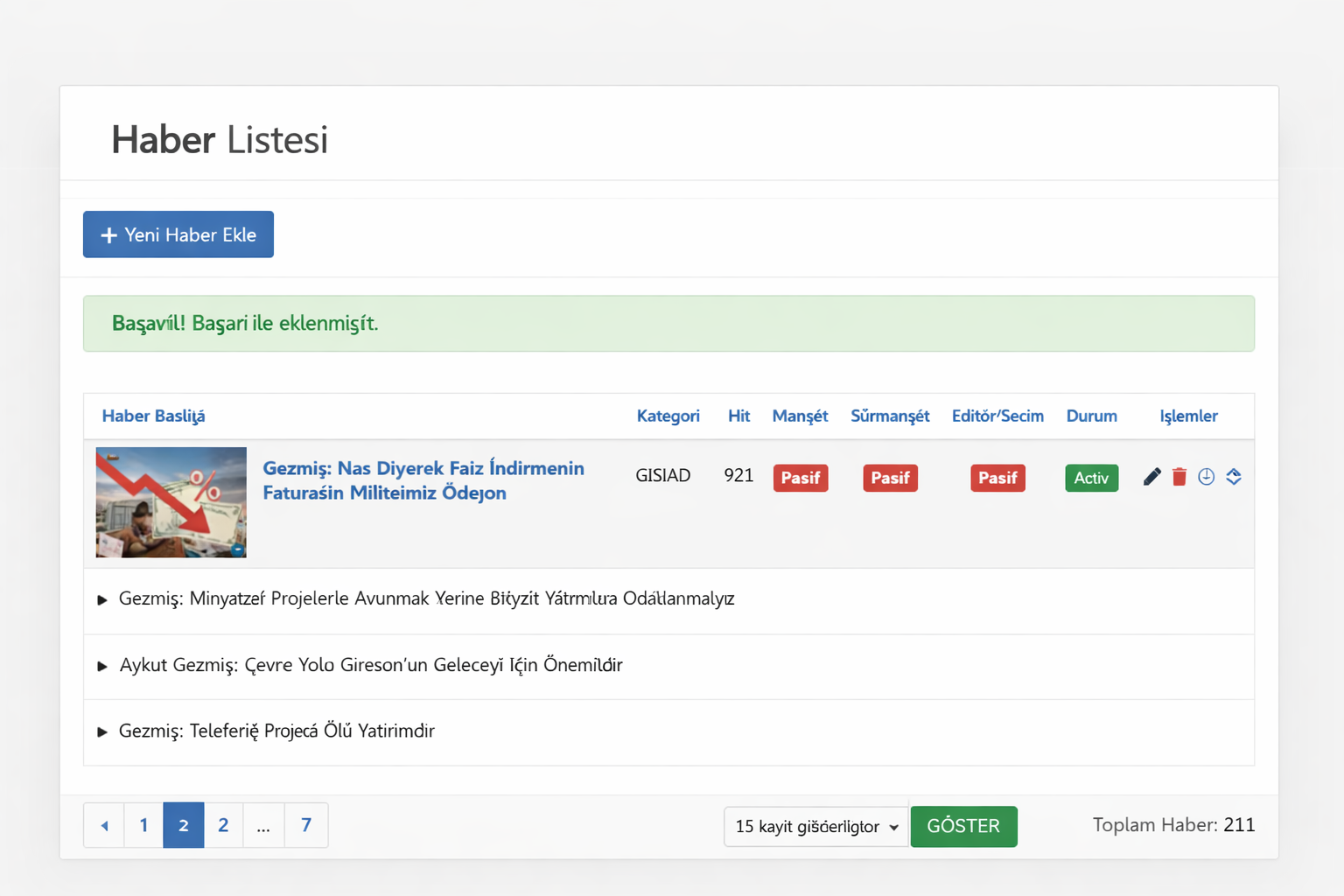Expand the Teleferiğ Projecá news row
This screenshot has height=896, width=1344.
(x=102, y=731)
